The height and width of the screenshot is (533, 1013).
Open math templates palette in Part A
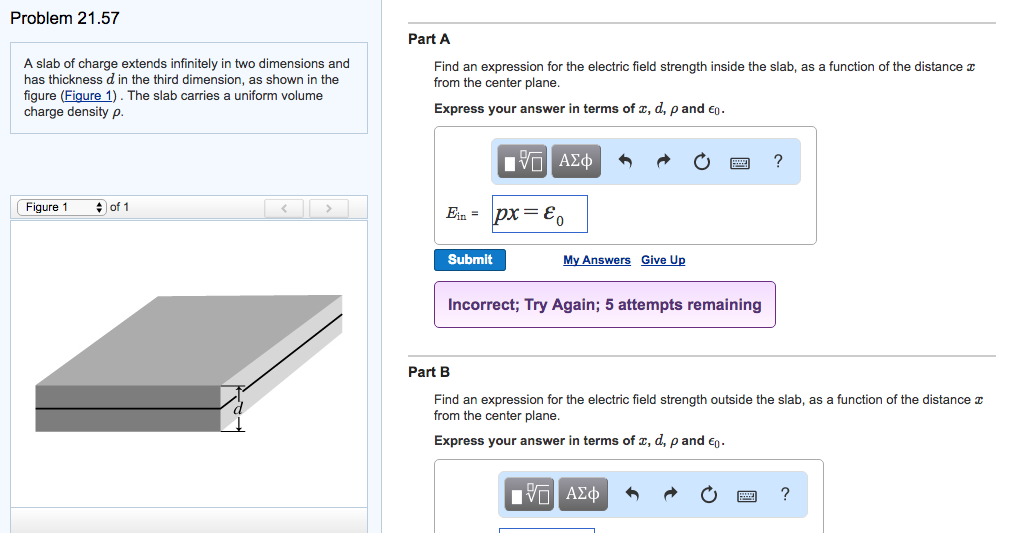[525, 161]
